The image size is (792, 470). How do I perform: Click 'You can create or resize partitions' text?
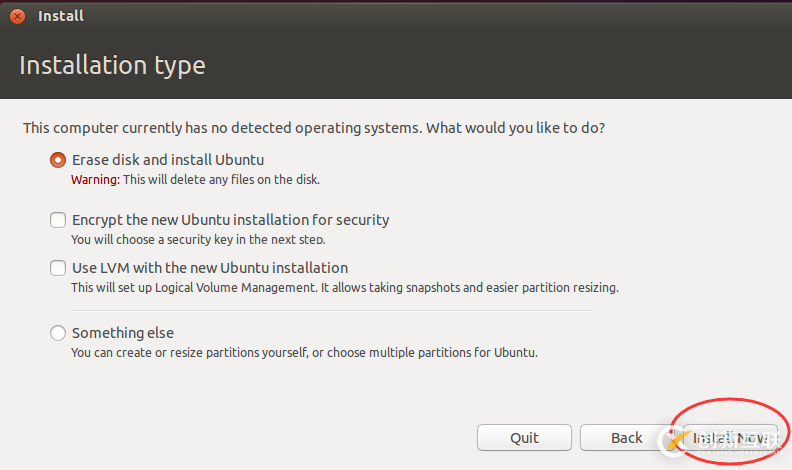coord(304,352)
